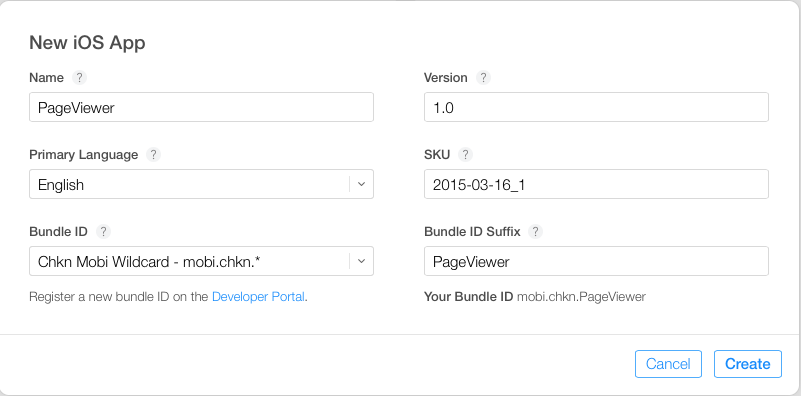The image size is (801, 396).
Task: Click the Name field containing PageViewer
Action: [x=201, y=107]
